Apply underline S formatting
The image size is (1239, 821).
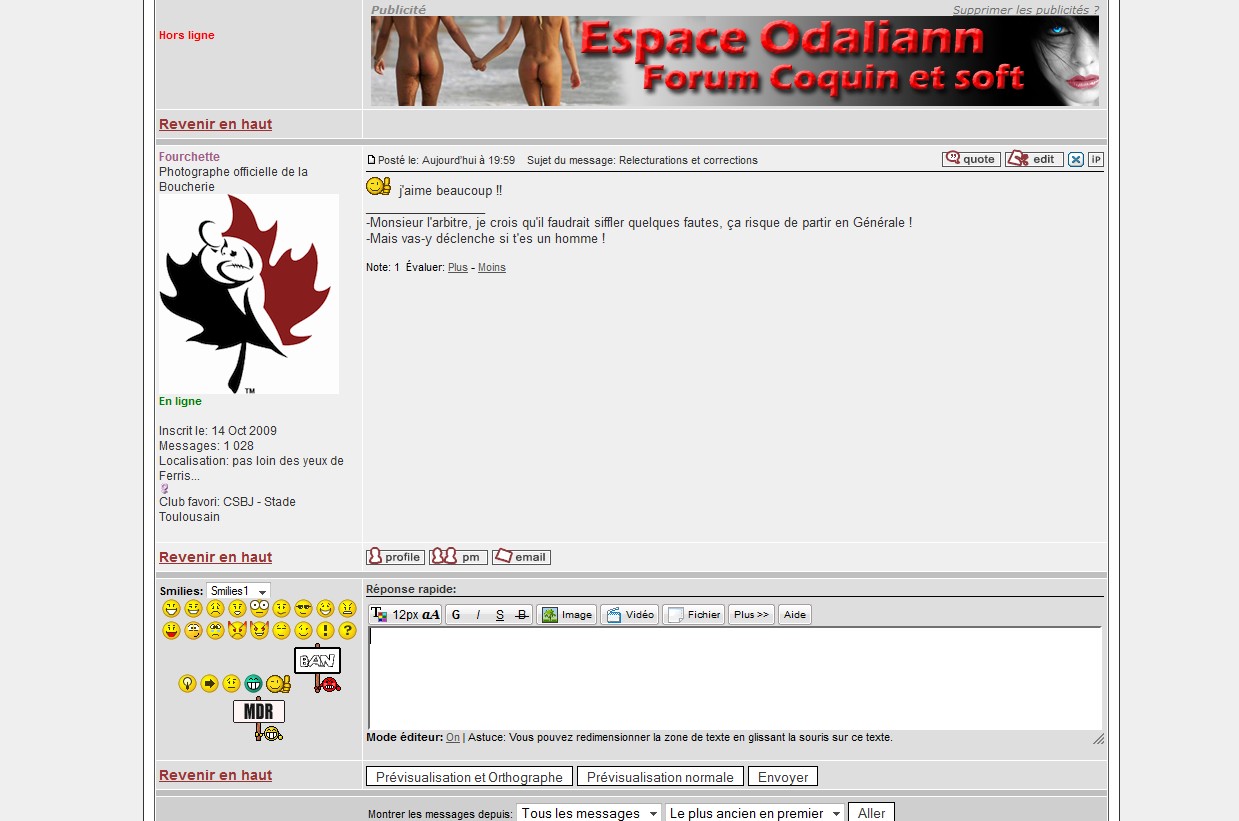(500, 615)
